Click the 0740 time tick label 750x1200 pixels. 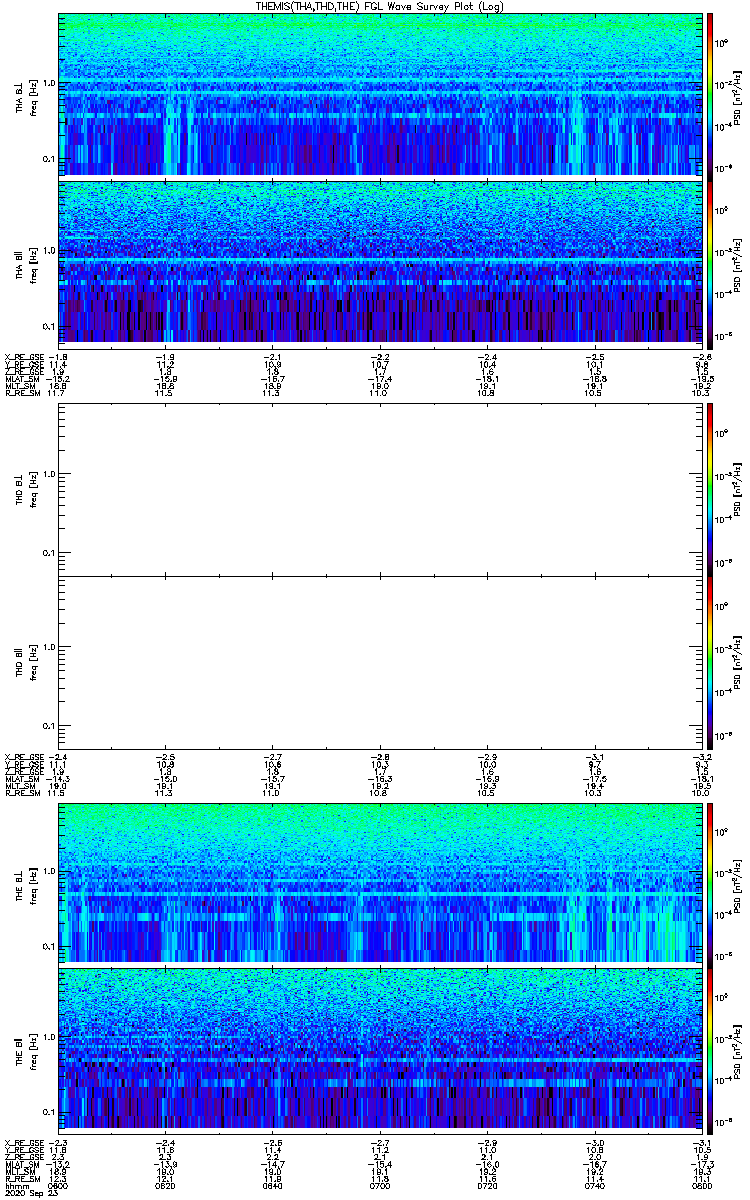click(594, 1188)
